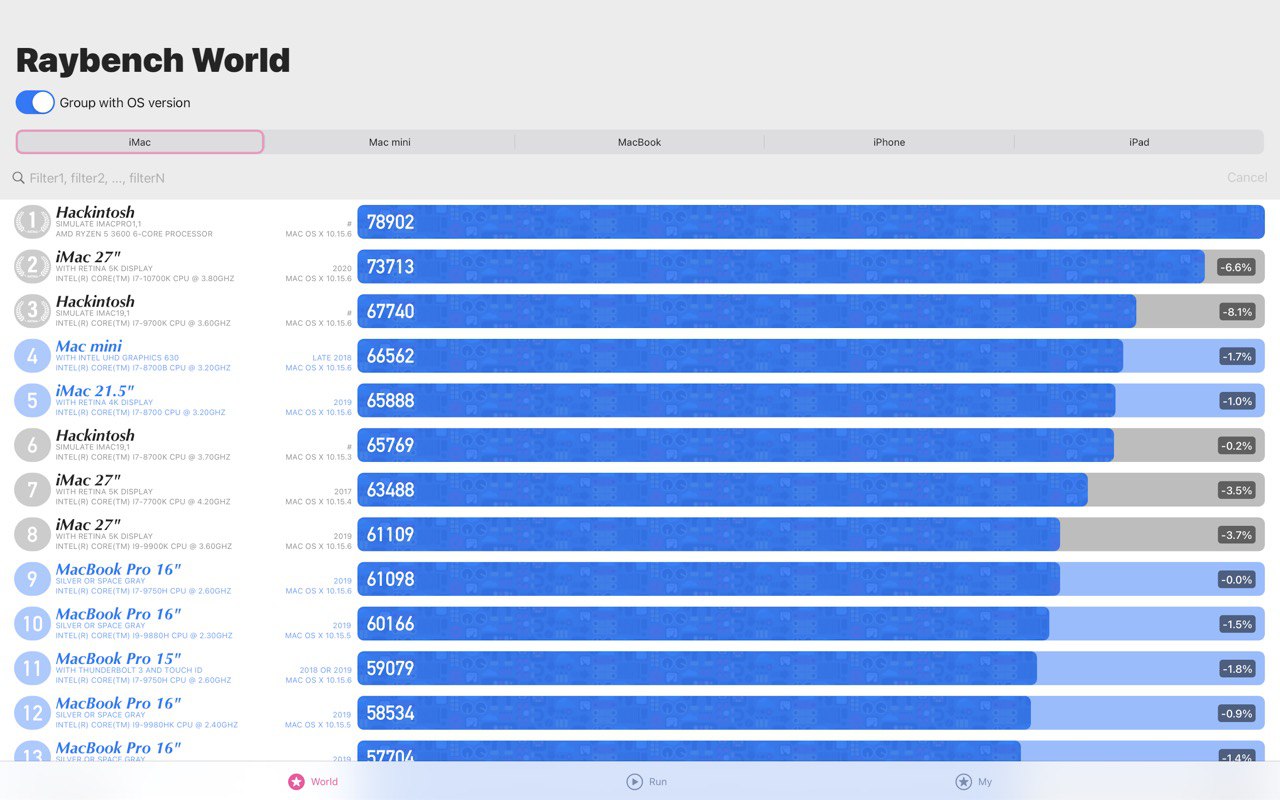Click the 61109 score value
The height and width of the screenshot is (800, 1280).
coord(390,535)
